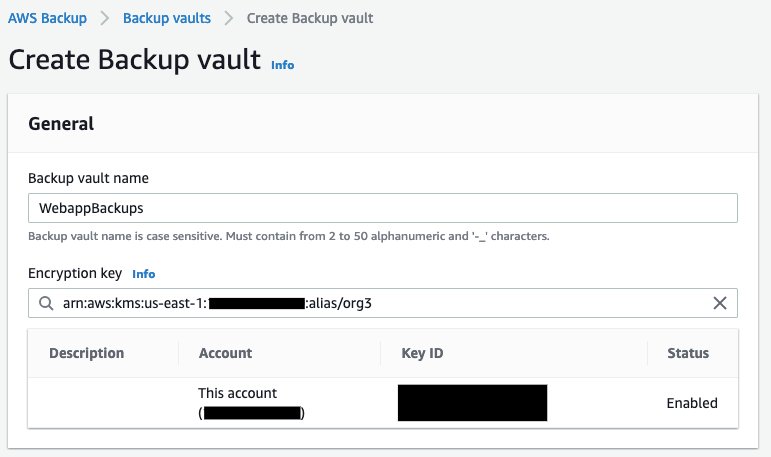The width and height of the screenshot is (771, 457).
Task: Sort by the Description column header
Action: coord(87,353)
